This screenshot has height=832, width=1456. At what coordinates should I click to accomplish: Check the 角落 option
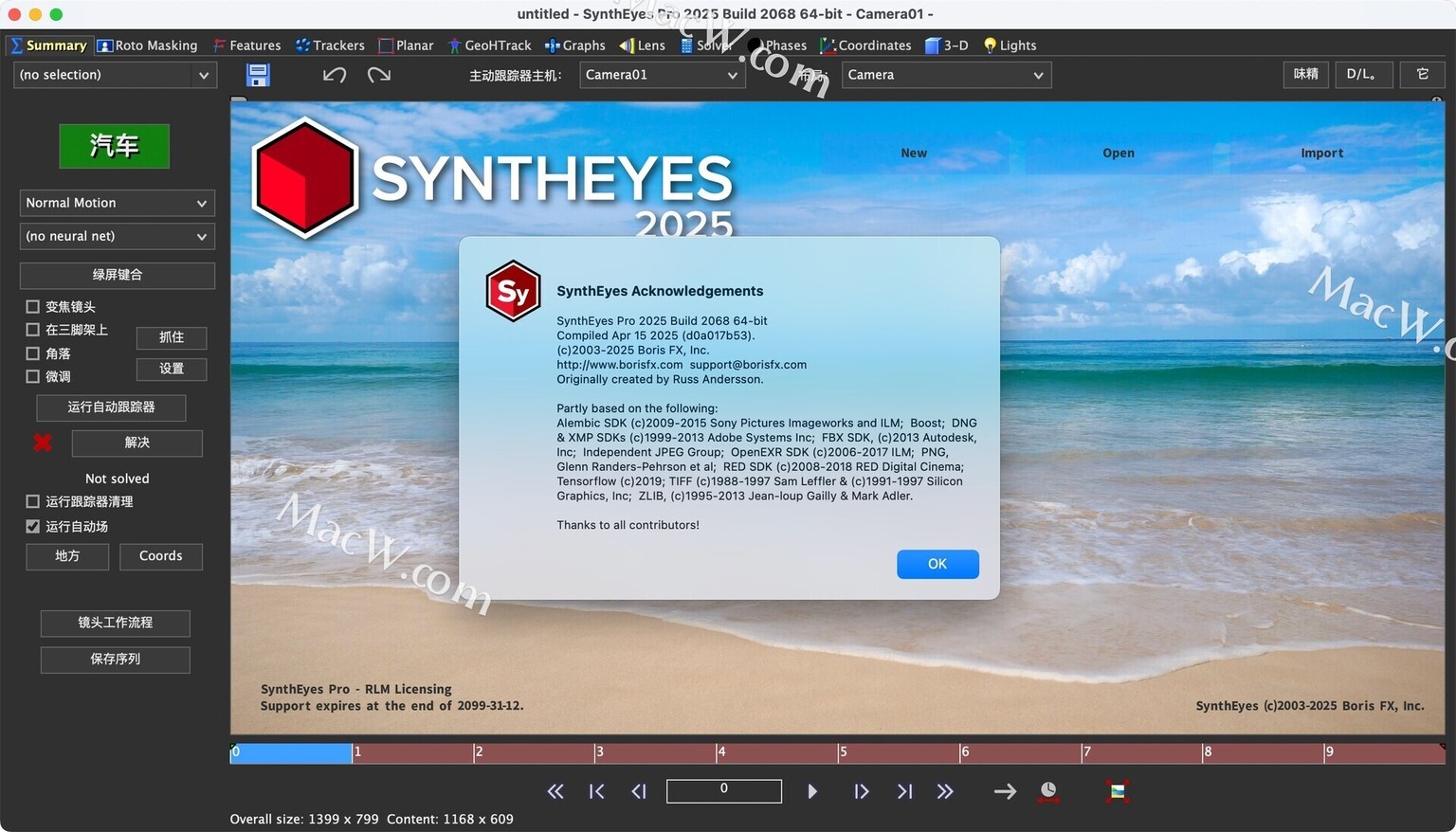point(33,353)
